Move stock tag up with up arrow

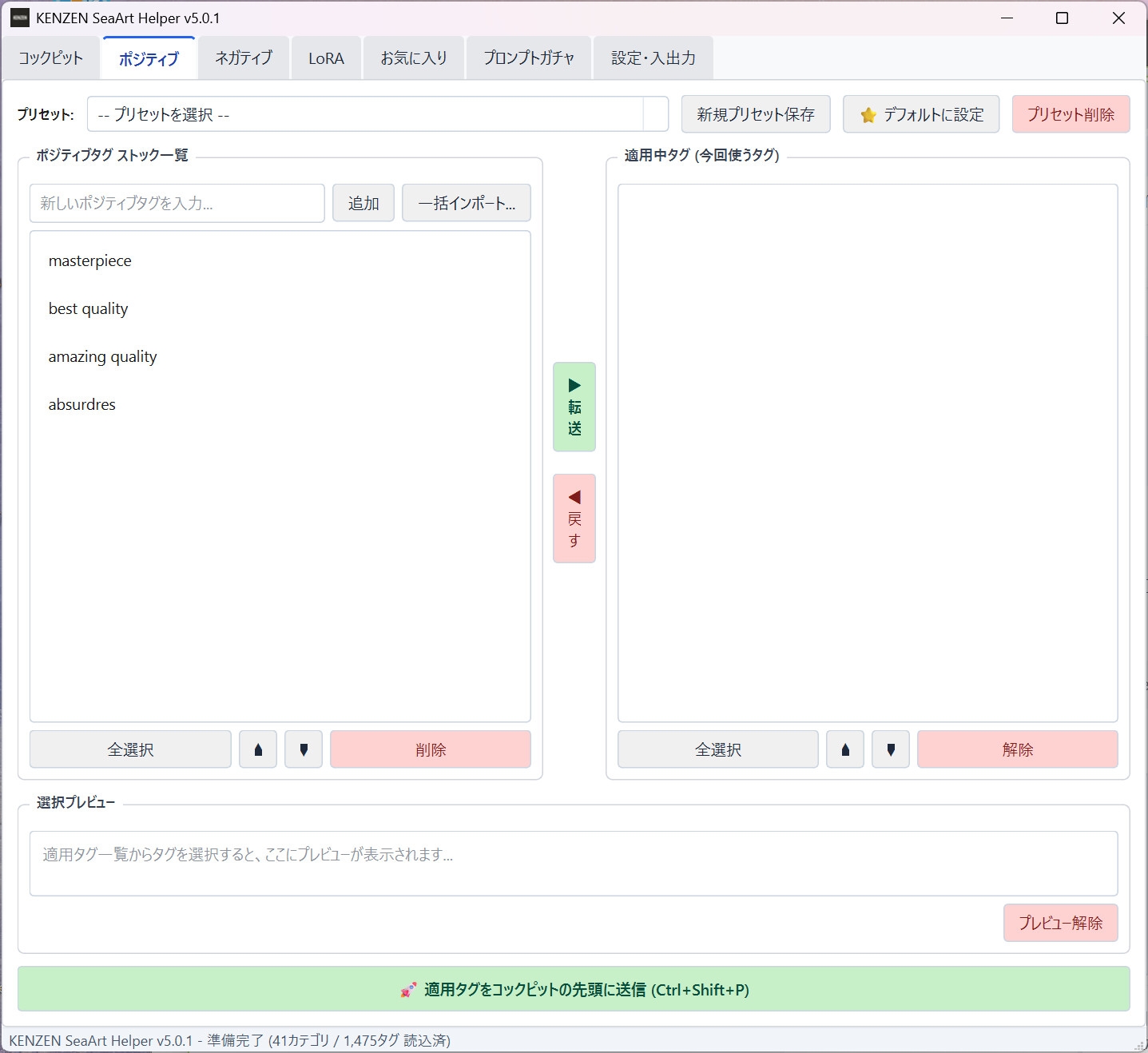click(258, 749)
